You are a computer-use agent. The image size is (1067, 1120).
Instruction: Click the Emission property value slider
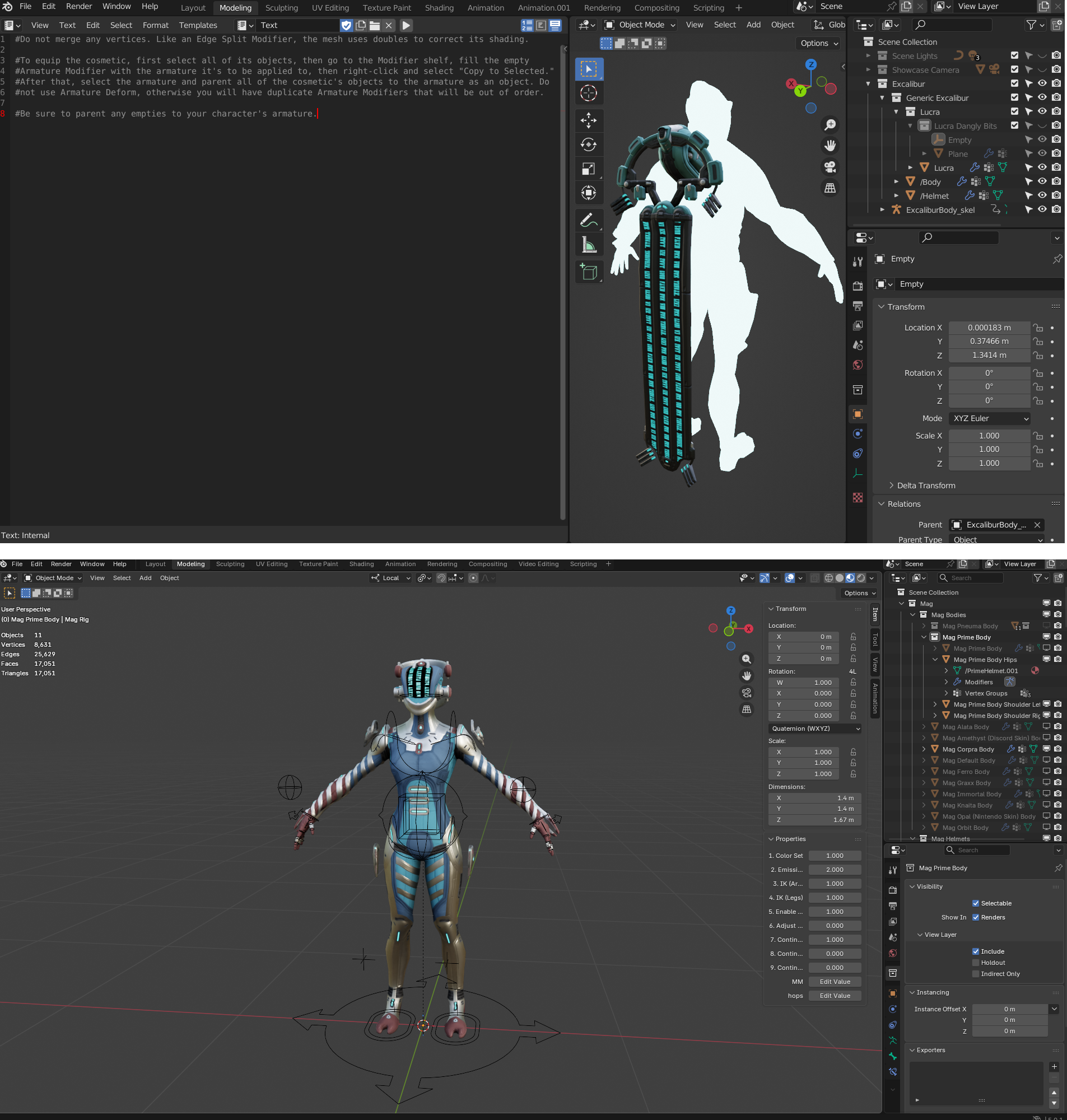[x=835, y=870]
